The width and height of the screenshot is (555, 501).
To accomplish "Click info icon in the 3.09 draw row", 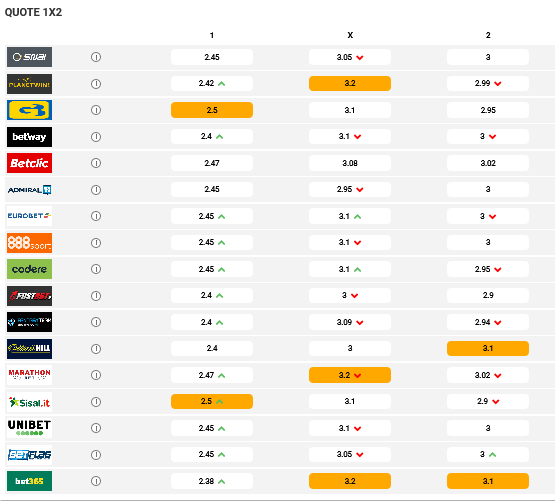I will (x=96, y=322).
